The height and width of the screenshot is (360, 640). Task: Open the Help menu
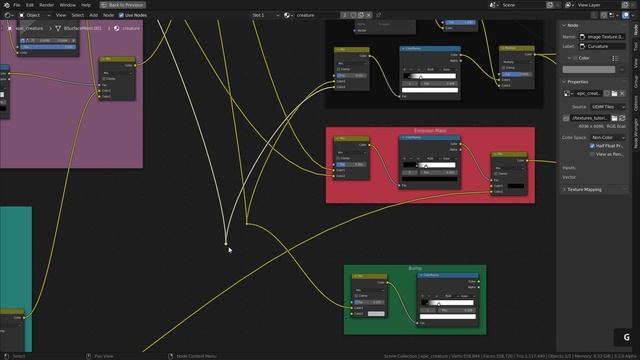86,5
